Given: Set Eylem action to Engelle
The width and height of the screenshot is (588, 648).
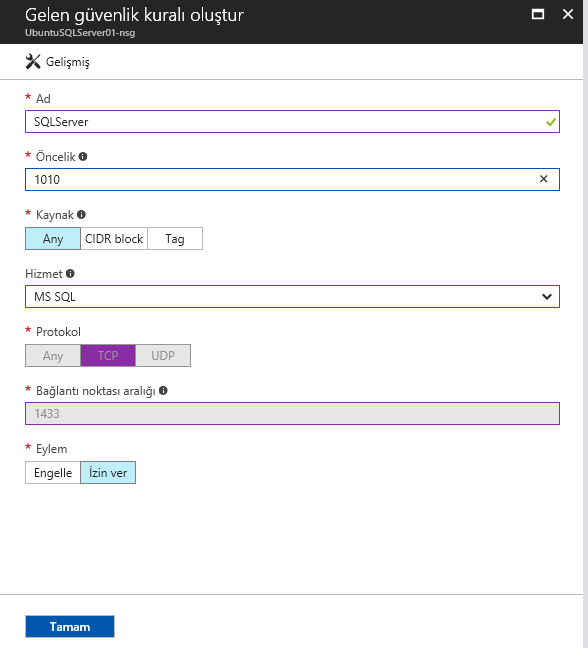Looking at the screenshot, I should (53, 472).
